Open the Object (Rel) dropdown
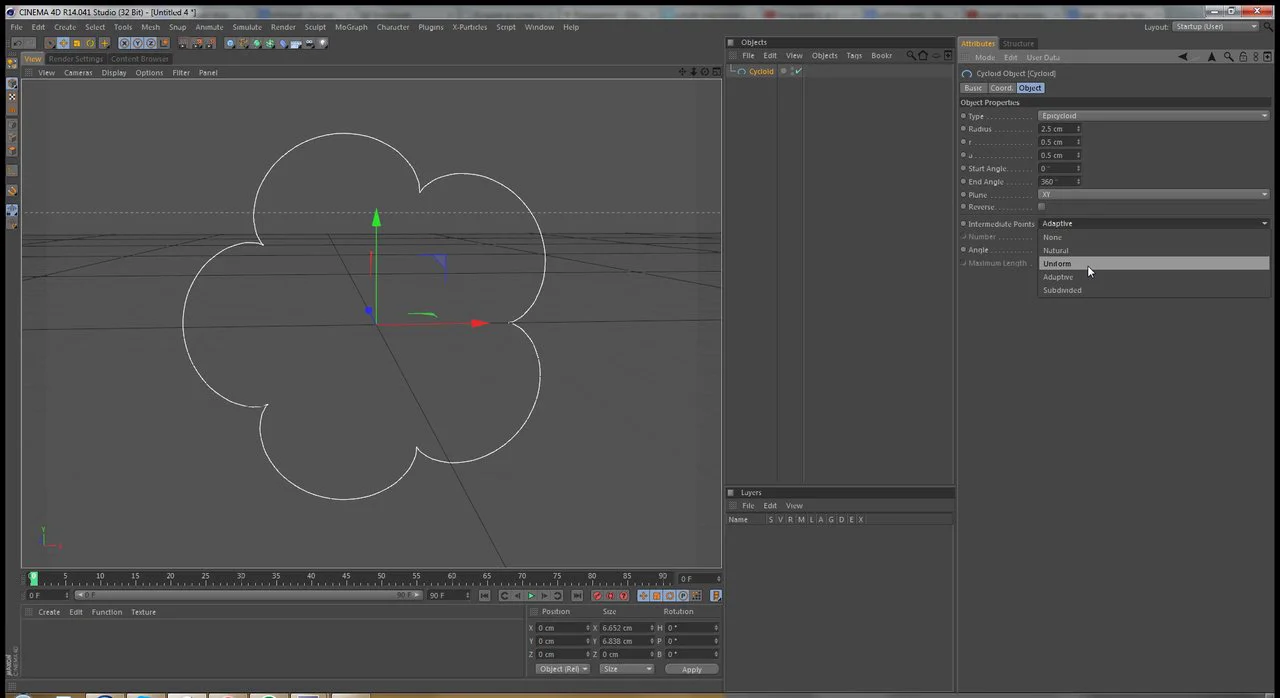 coord(563,669)
